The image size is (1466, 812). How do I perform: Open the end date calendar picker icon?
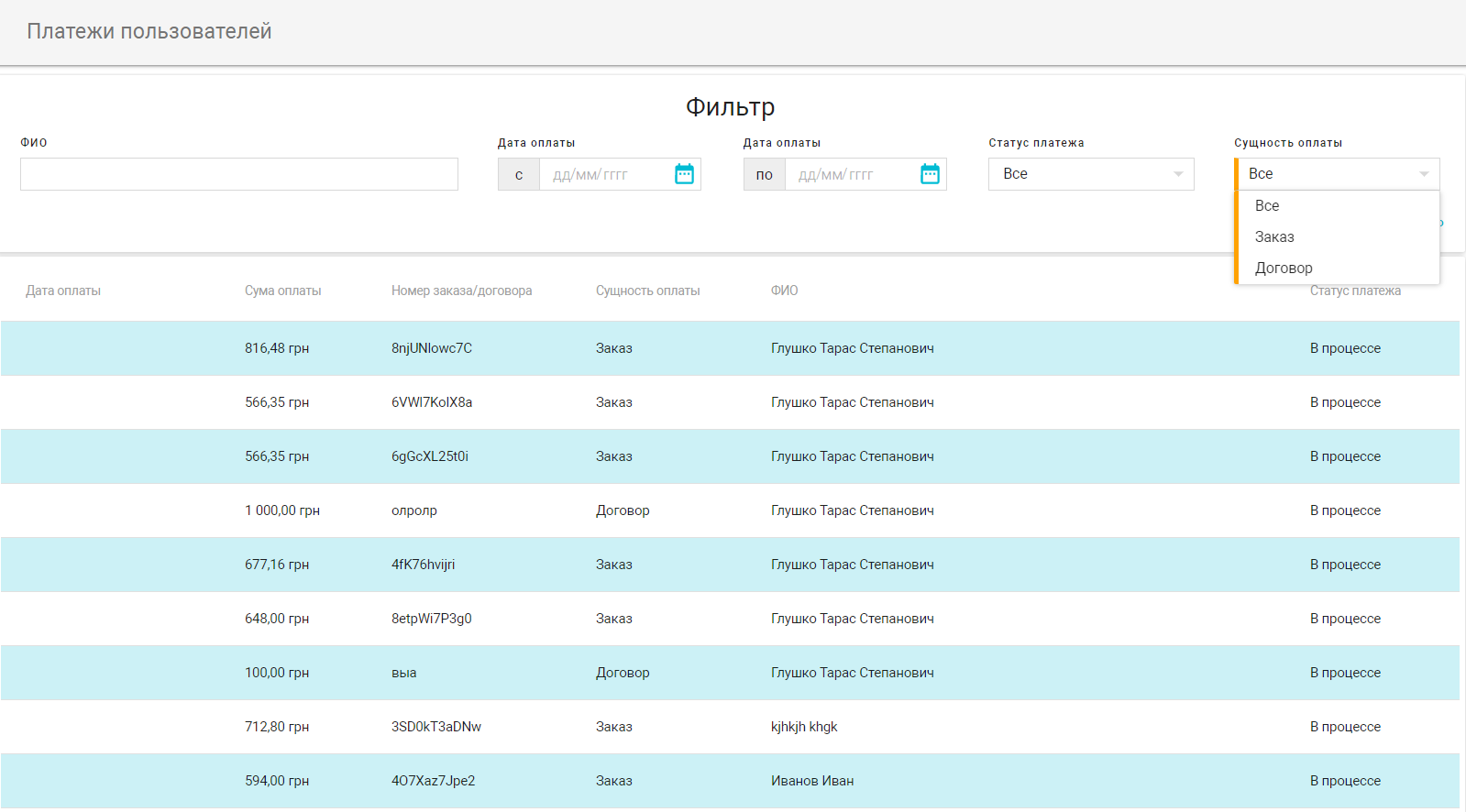(930, 174)
